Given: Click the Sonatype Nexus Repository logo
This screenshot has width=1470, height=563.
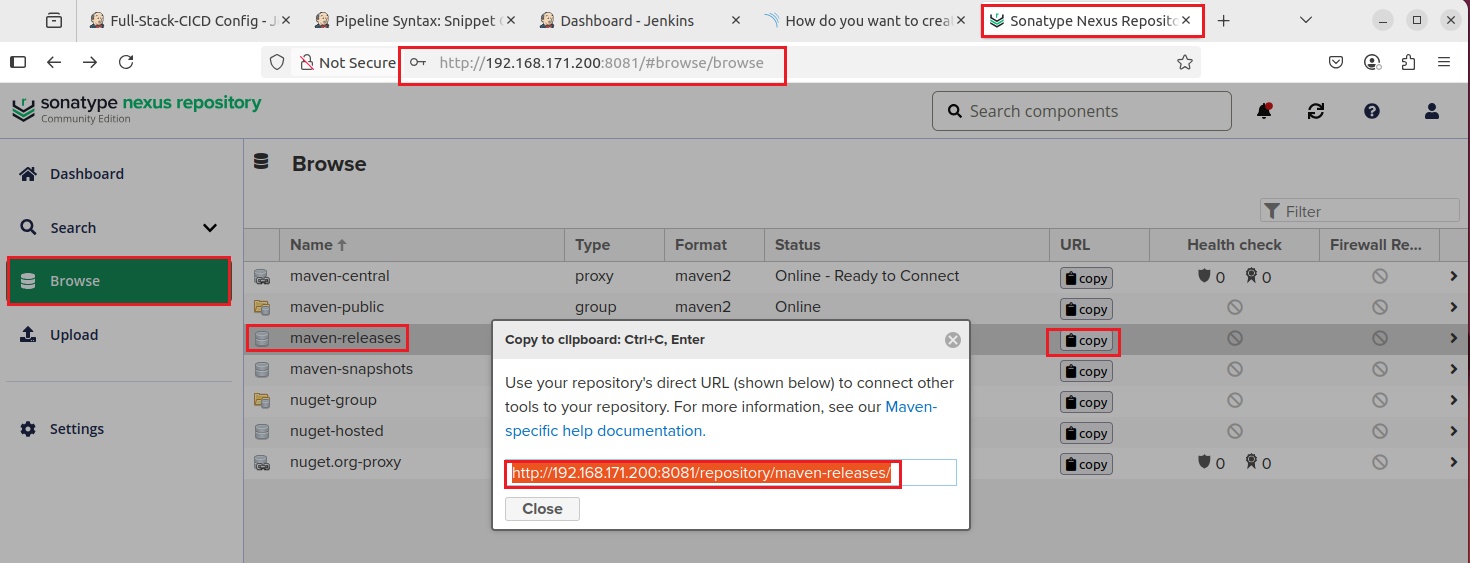Looking at the screenshot, I should (136, 108).
